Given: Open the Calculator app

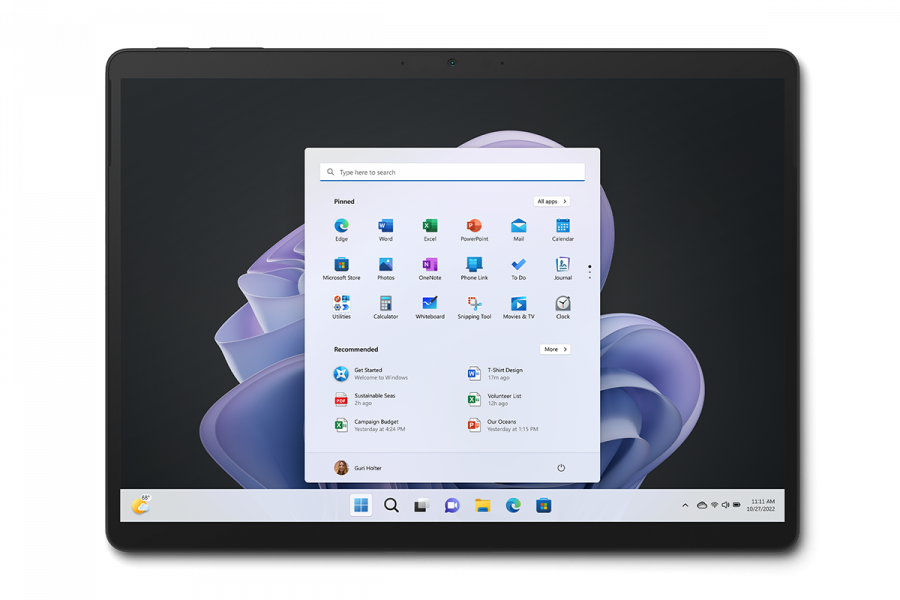Looking at the screenshot, I should (385, 304).
